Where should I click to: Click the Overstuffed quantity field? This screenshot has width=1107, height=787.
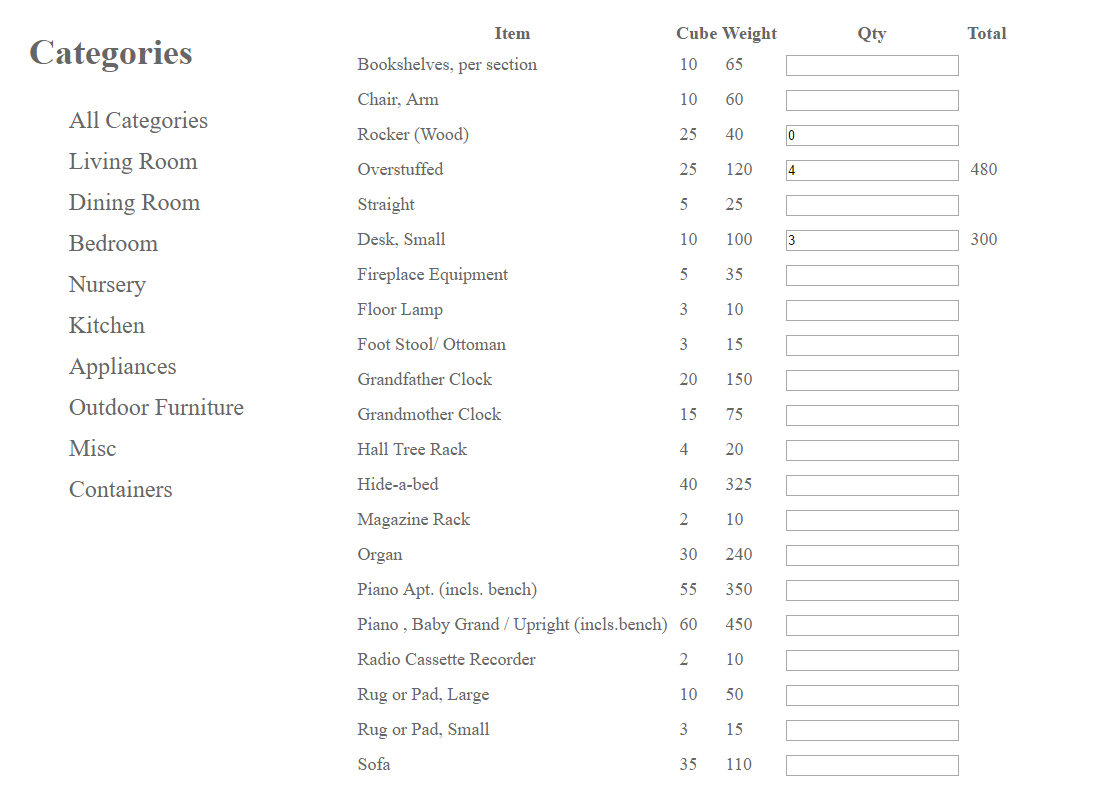(871, 171)
